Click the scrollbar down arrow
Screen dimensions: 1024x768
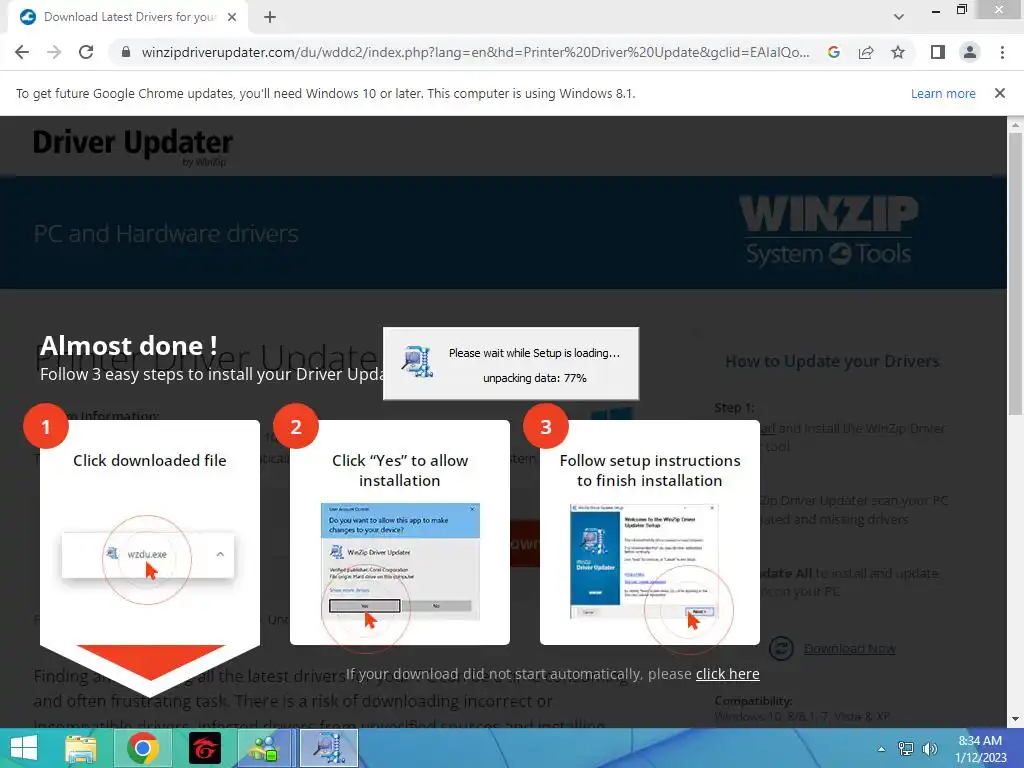click(1015, 719)
